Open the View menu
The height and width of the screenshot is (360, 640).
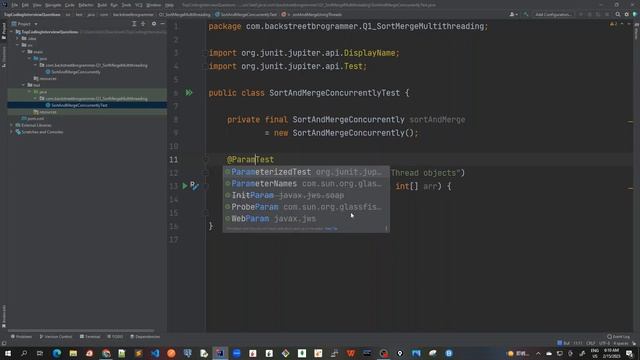(37, 5)
